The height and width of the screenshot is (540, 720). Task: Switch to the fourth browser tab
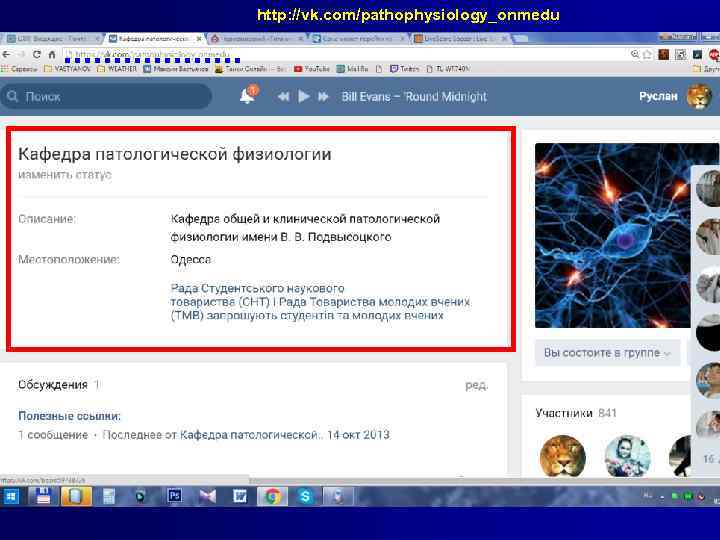point(358,39)
